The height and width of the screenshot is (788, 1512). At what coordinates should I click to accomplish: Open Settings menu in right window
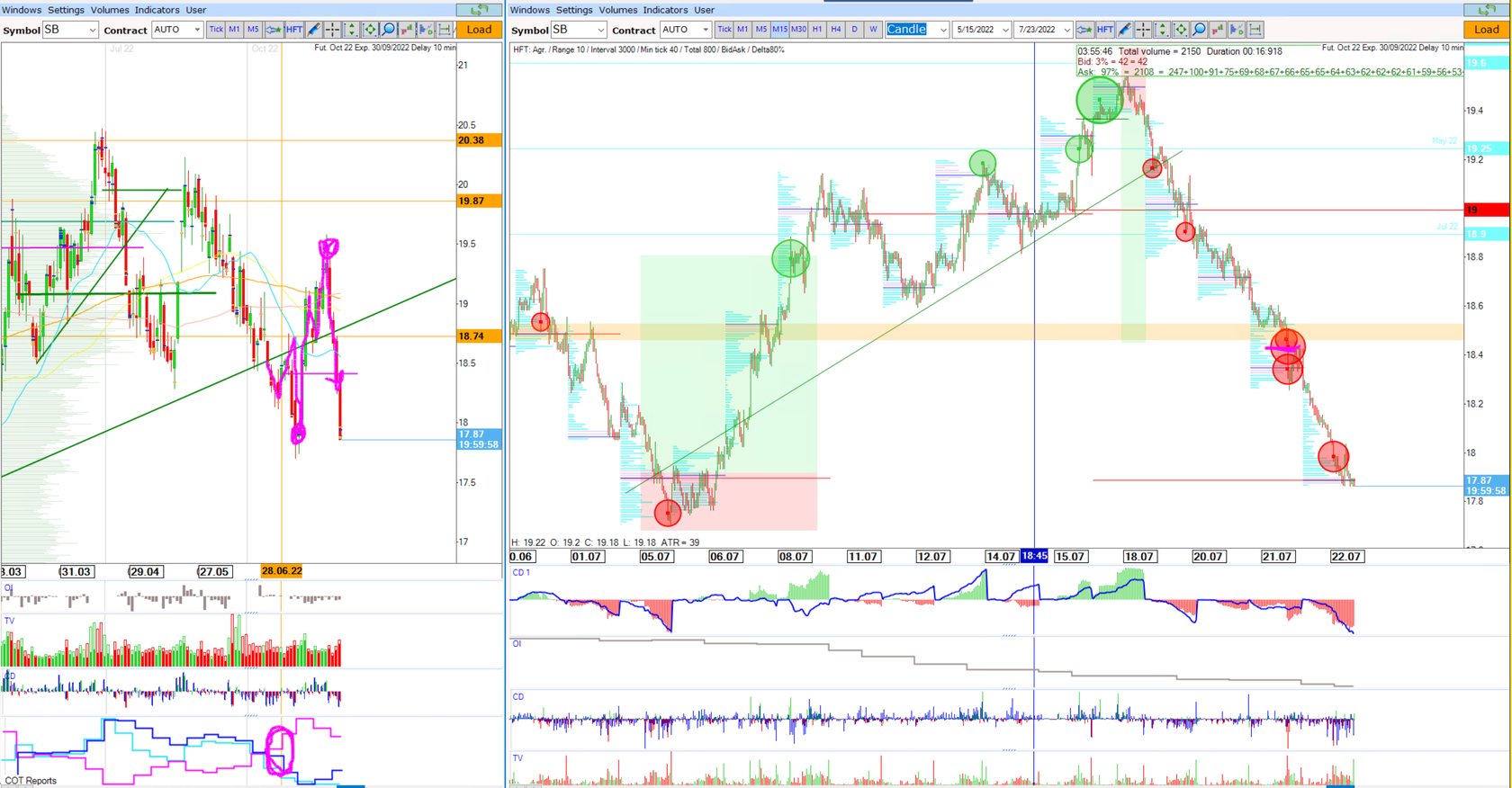tap(574, 10)
